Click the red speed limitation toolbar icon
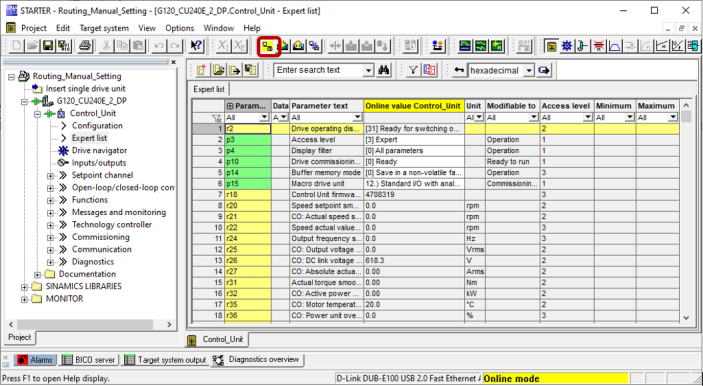 coord(599,45)
